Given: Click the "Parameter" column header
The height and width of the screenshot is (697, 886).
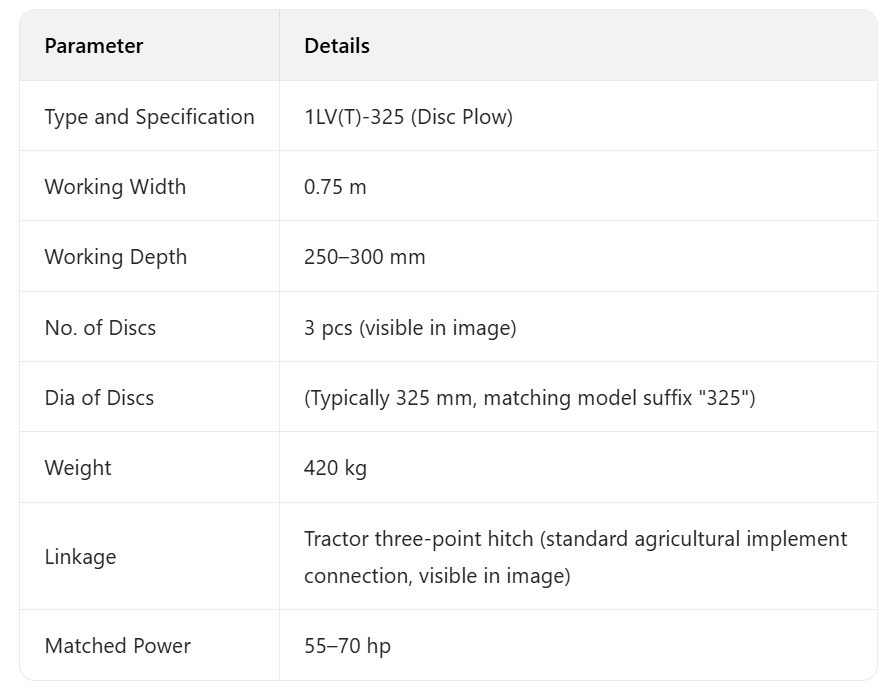Looking at the screenshot, I should tap(94, 46).
